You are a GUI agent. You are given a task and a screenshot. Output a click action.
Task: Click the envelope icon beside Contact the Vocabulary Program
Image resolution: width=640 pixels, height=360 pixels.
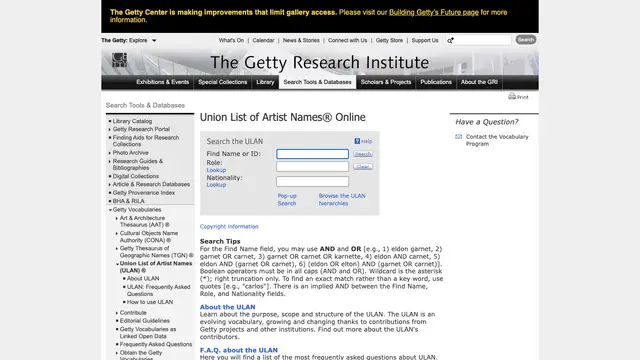(458, 137)
